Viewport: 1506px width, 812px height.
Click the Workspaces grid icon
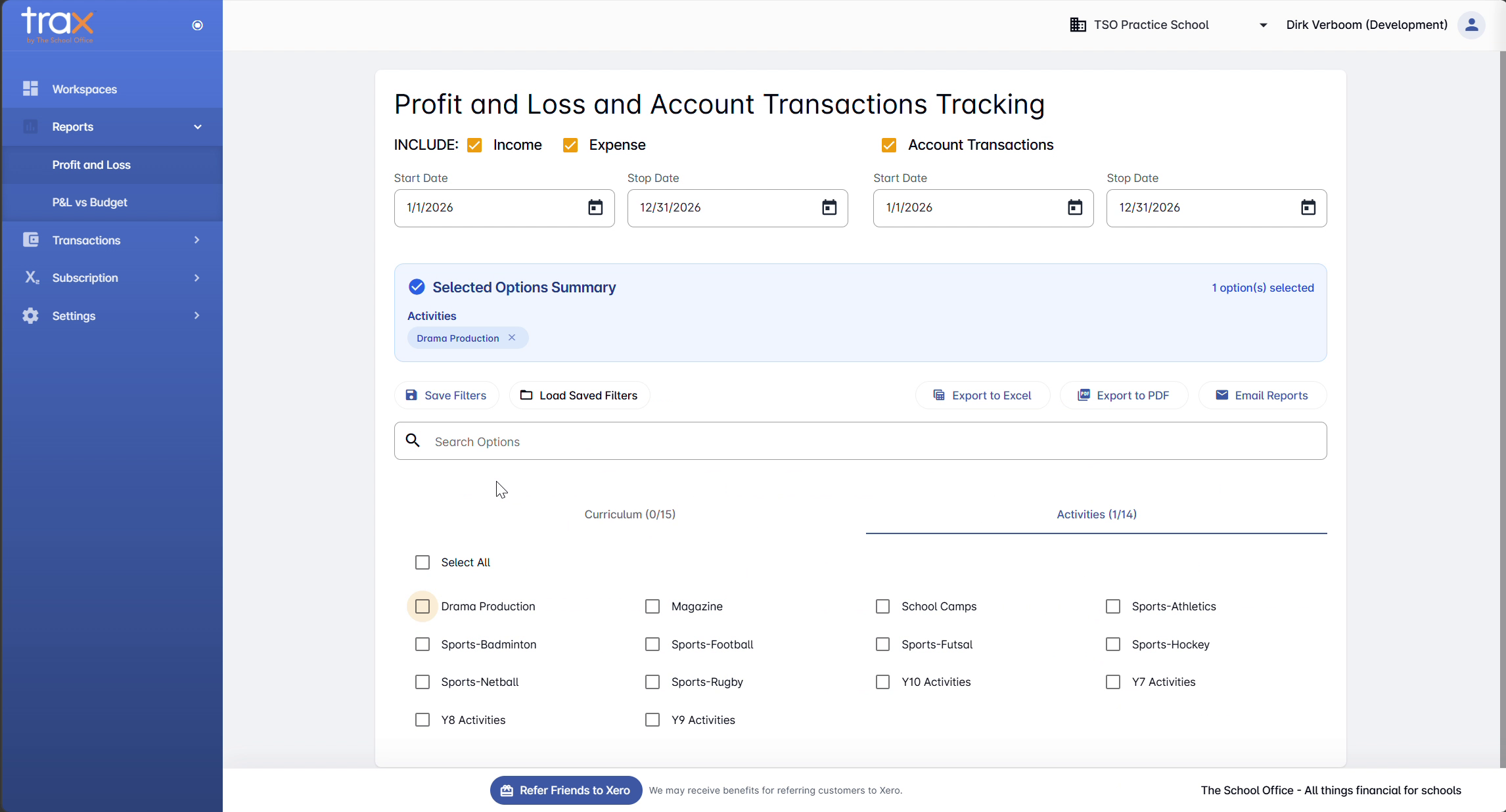[x=30, y=89]
